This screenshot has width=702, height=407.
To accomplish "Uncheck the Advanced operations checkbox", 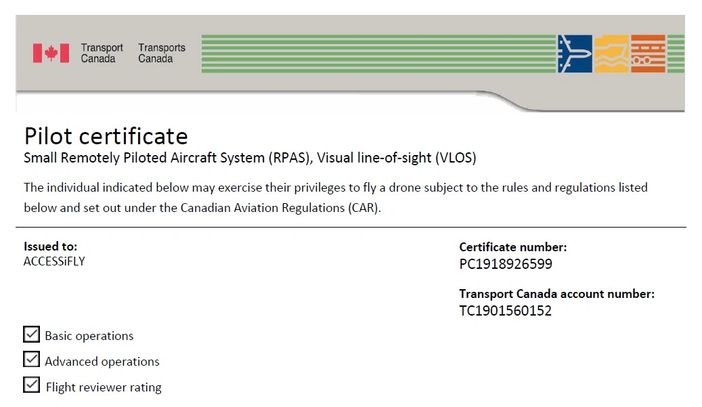I will pyautogui.click(x=31, y=360).
